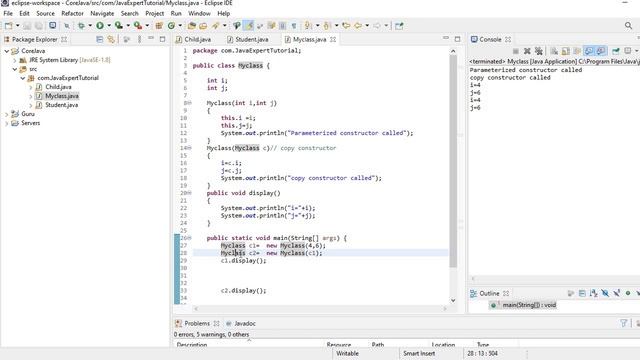This screenshot has width=640, height=360.
Task: Toggle Hide Static Members in Outline
Action: 617,293
